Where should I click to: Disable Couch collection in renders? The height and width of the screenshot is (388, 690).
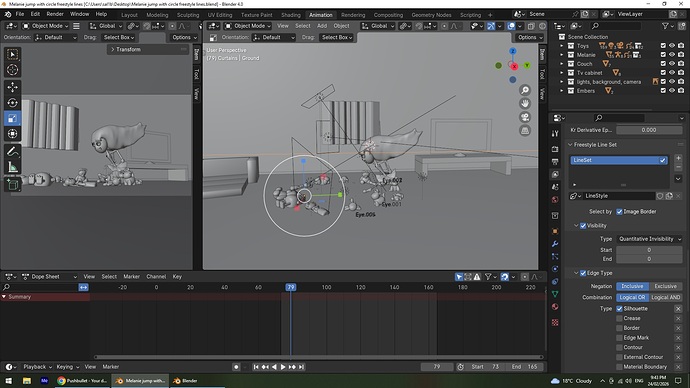(x=681, y=64)
